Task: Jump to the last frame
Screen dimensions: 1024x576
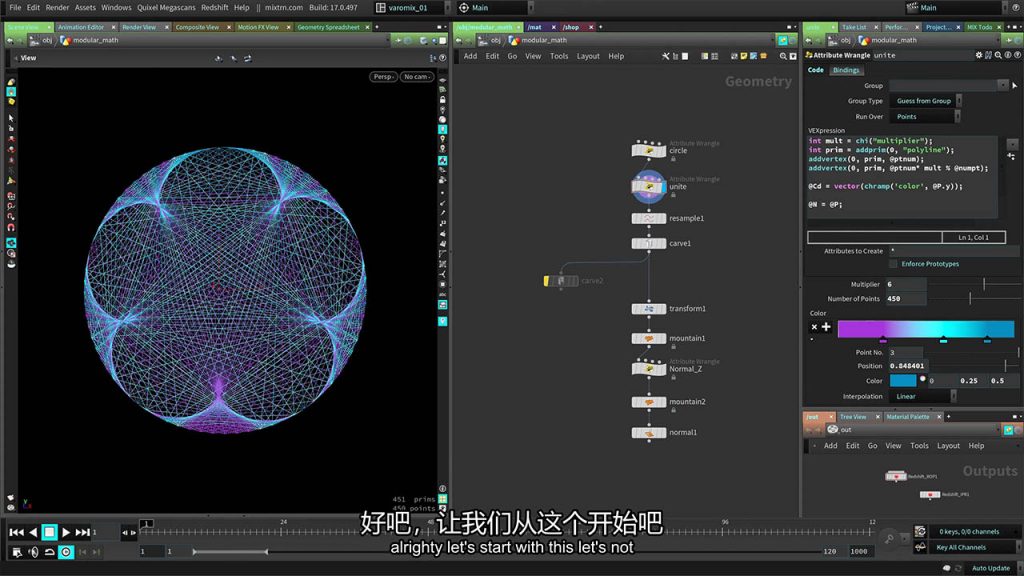Action: (x=82, y=532)
